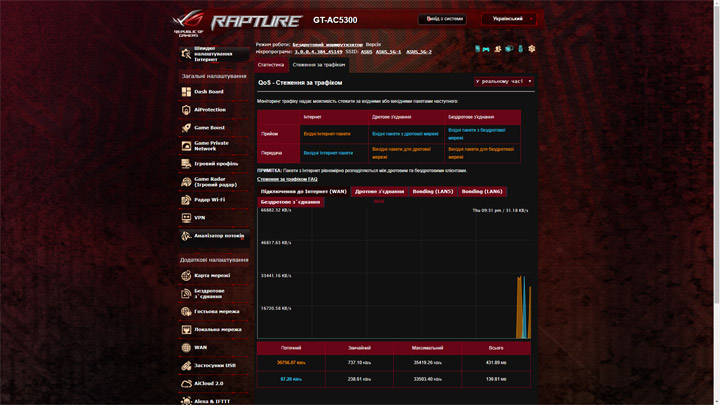Open the У реальному часі period dropdown

point(503,81)
